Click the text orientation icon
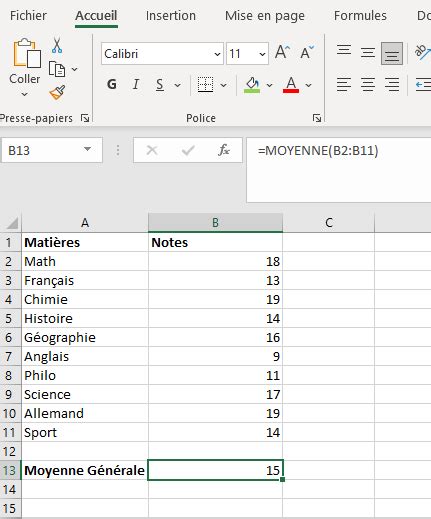Image resolution: width=431 pixels, height=519 pixels. click(422, 52)
